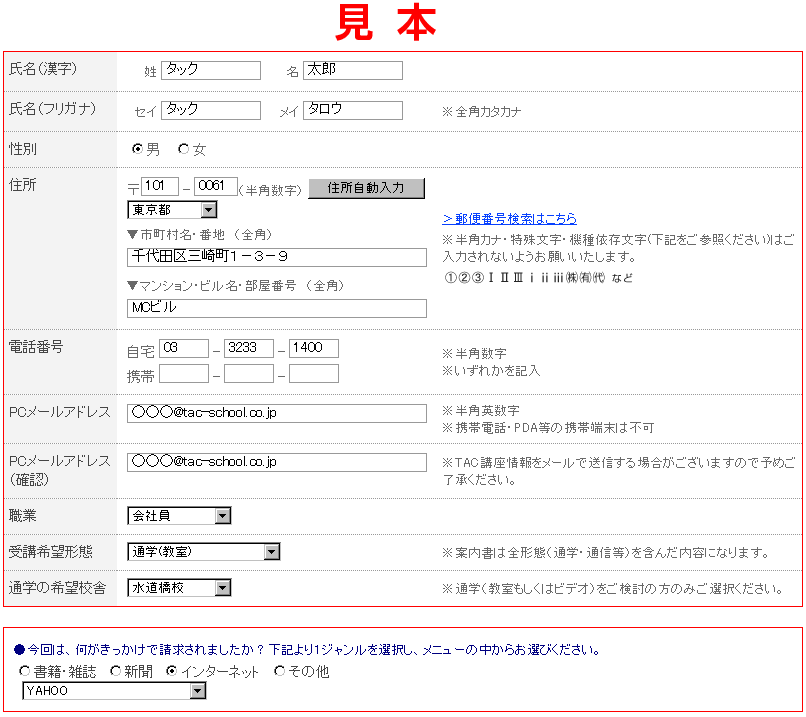Screen dimensions: 806x717
Task: Click the 姓 kanji surname field
Action: (210, 70)
